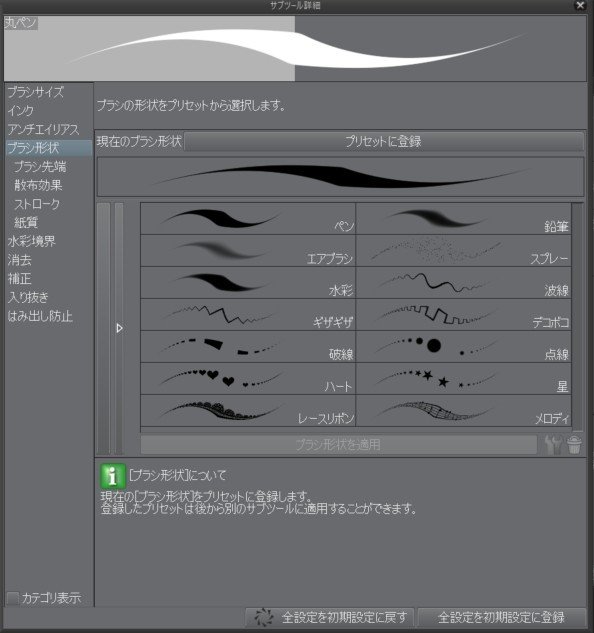Viewport: 594px width, 633px height.
Task: Open the インク category
Action: (49, 111)
